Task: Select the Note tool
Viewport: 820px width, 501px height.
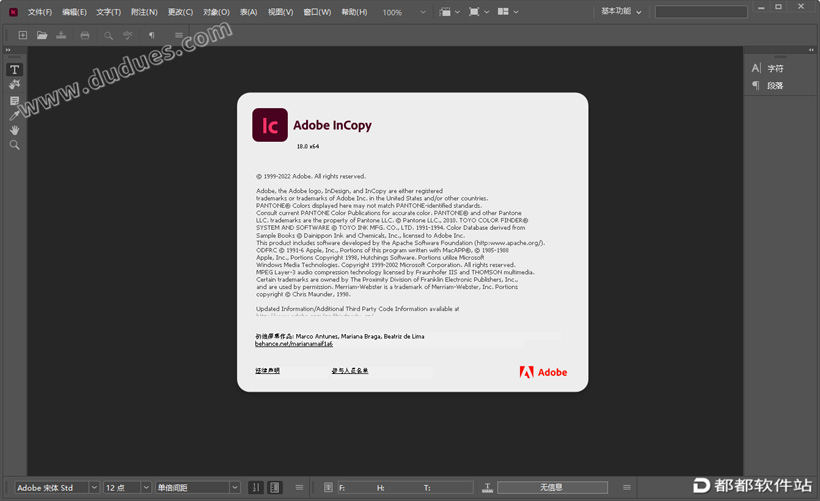Action: tap(15, 100)
